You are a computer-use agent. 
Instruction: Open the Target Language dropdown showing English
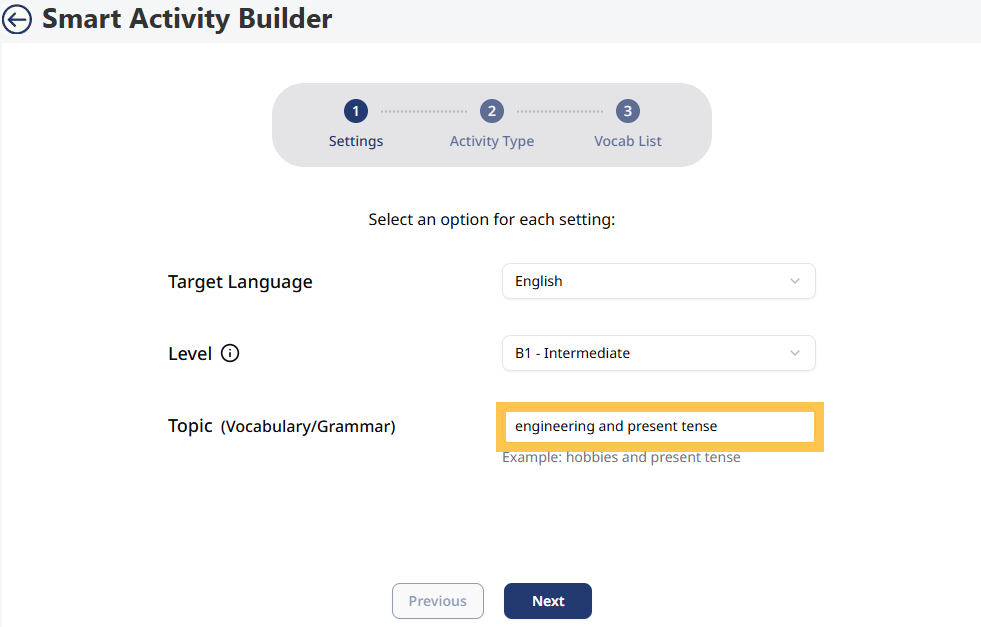(x=658, y=281)
